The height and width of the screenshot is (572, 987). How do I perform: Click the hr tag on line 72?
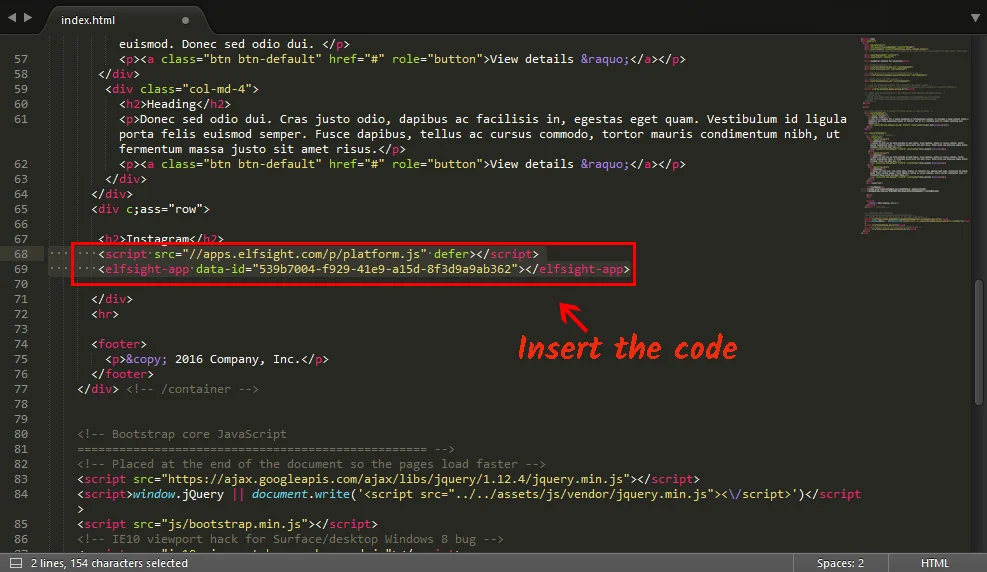105,314
